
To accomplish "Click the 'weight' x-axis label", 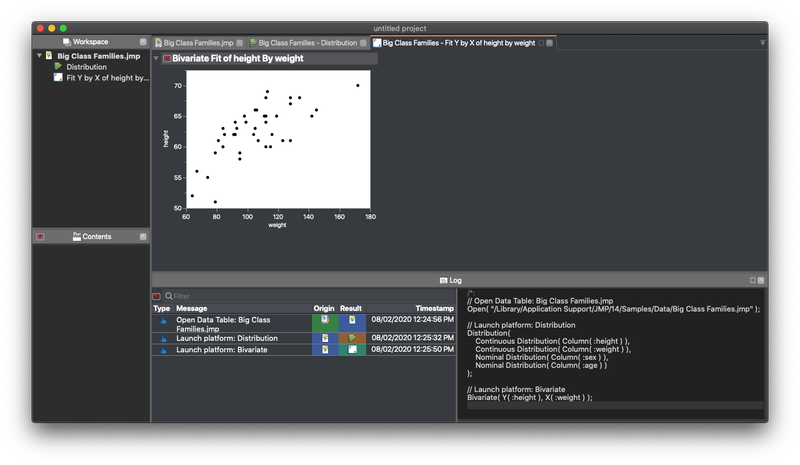I will 277,225.
